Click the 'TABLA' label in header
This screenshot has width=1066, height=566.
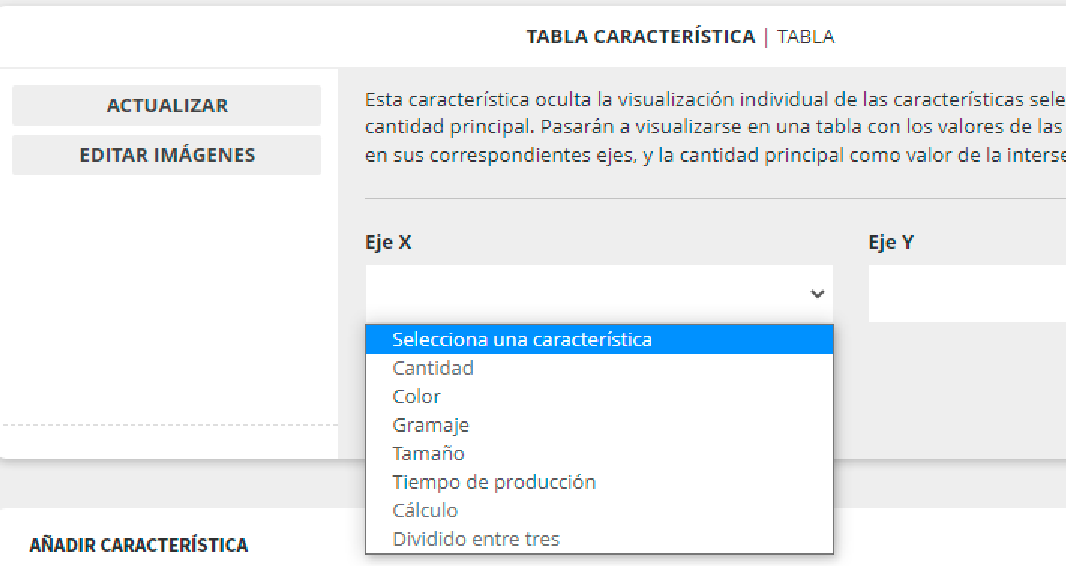[805, 37]
